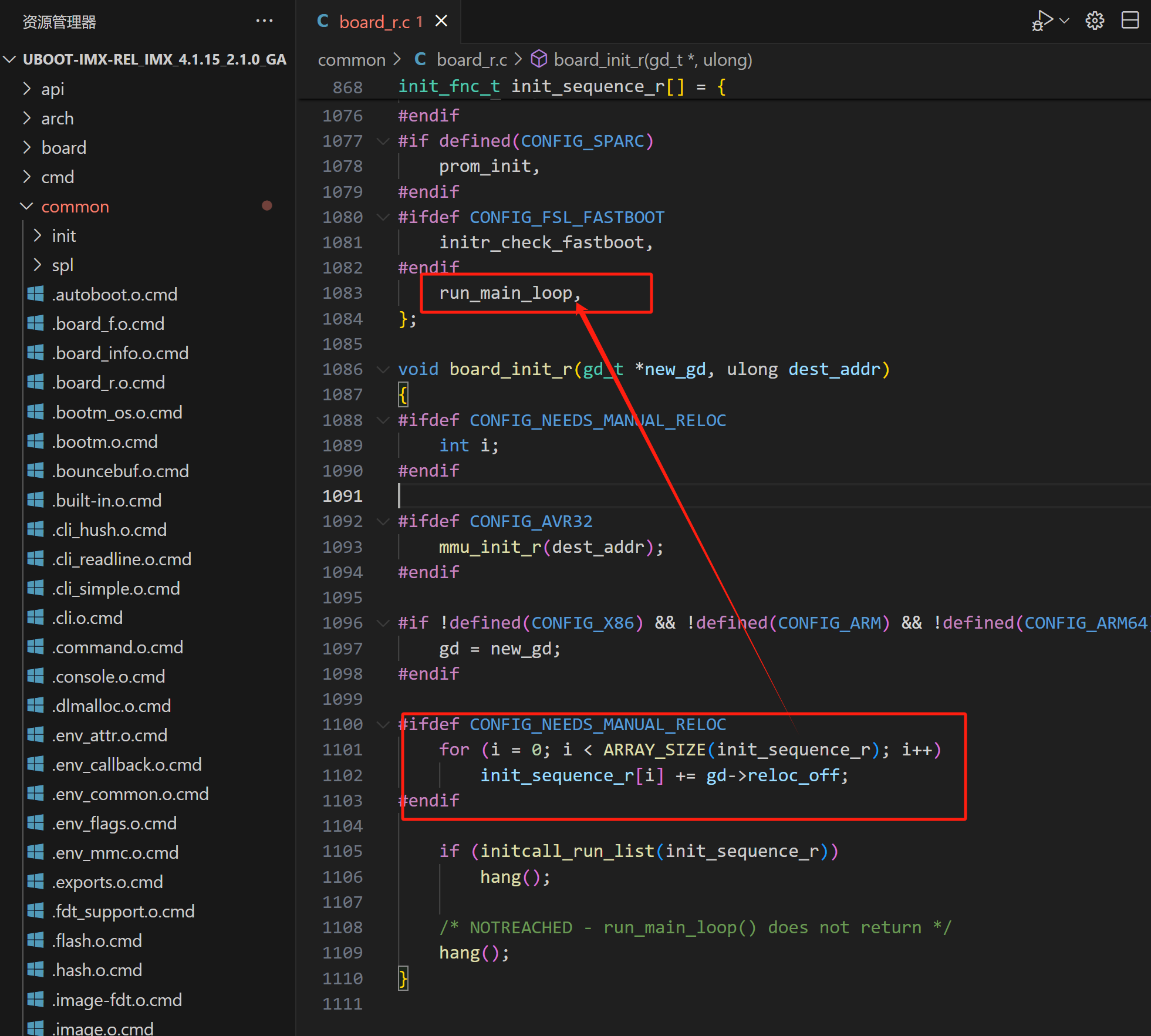Screen dimensions: 1151x1036
Task: Open .board_r.o.cmd file in the explorer
Action: pyautogui.click(x=109, y=383)
